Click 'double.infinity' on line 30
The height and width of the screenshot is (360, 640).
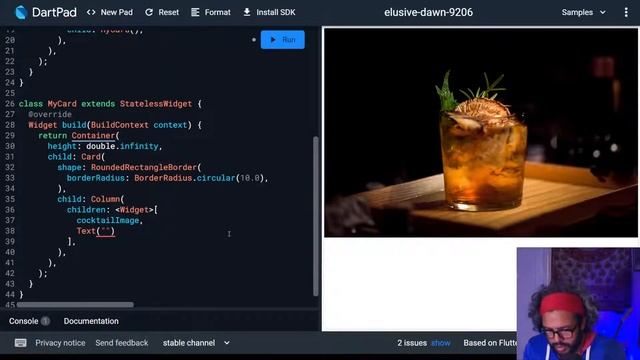(x=122, y=146)
